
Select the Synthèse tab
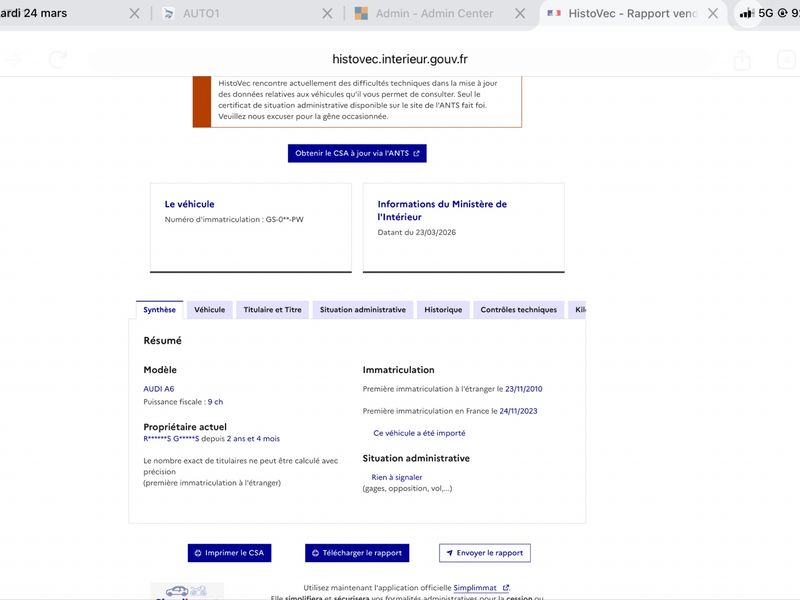coord(159,310)
